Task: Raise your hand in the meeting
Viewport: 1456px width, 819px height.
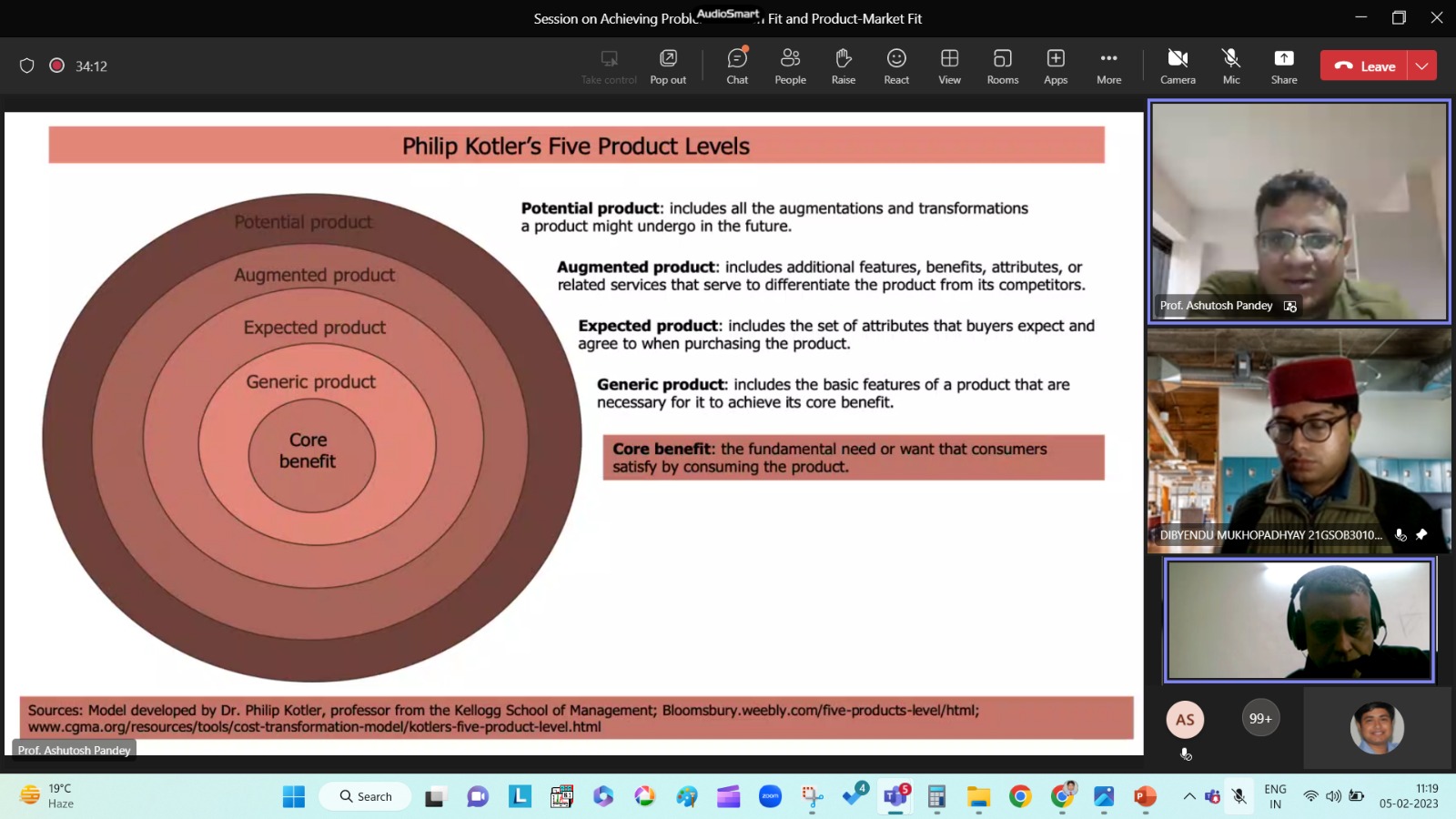Action: pyautogui.click(x=843, y=66)
